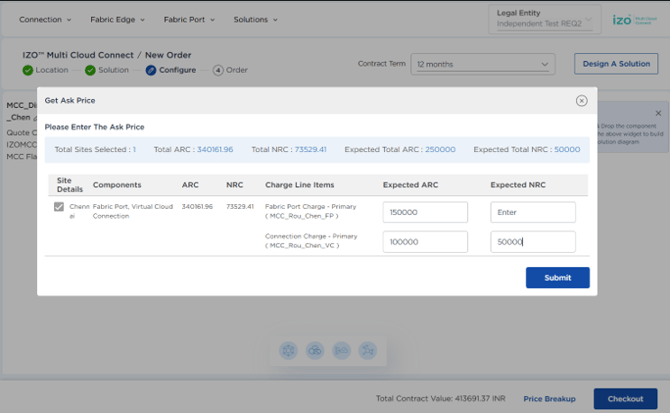Click Total ARC value 340161.96
Image resolution: width=670 pixels, height=413 pixels.
coord(215,149)
